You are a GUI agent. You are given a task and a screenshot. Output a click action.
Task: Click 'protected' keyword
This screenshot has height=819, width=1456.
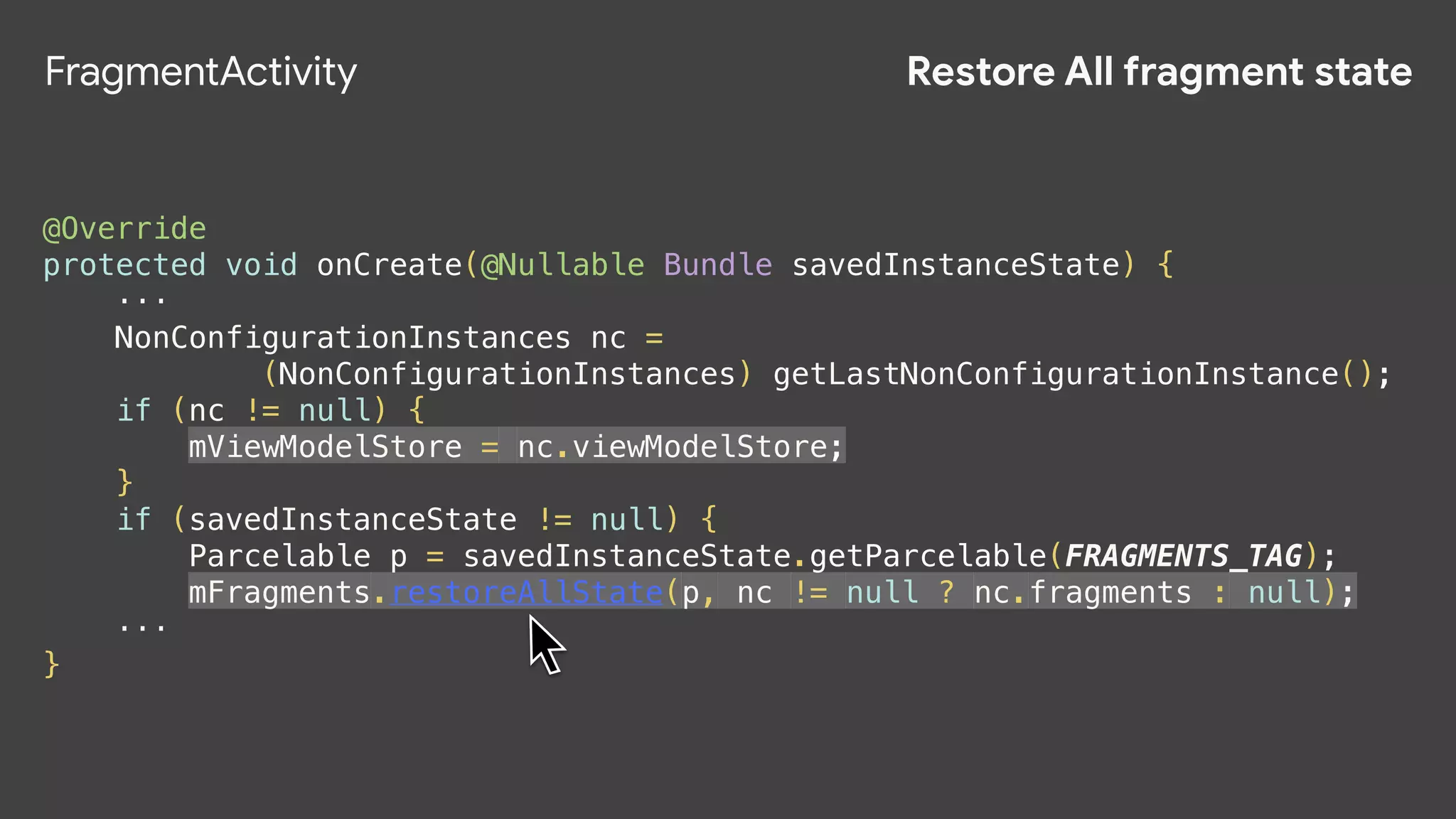point(124,264)
